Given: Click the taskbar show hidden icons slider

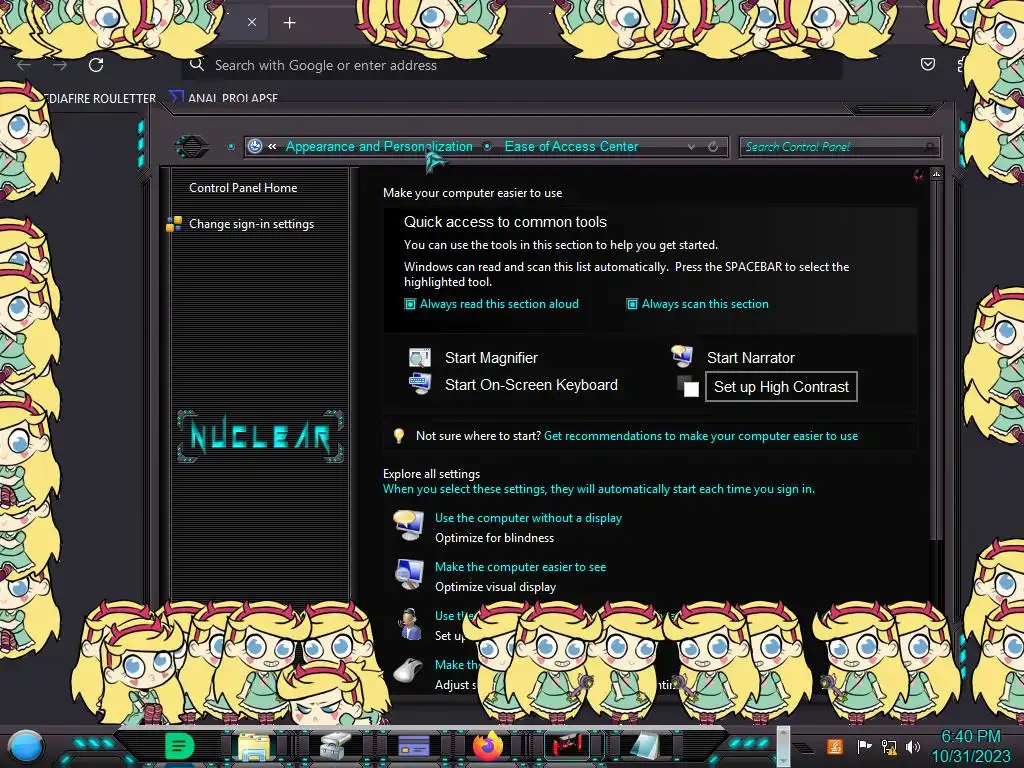Looking at the screenshot, I should pos(783,746).
